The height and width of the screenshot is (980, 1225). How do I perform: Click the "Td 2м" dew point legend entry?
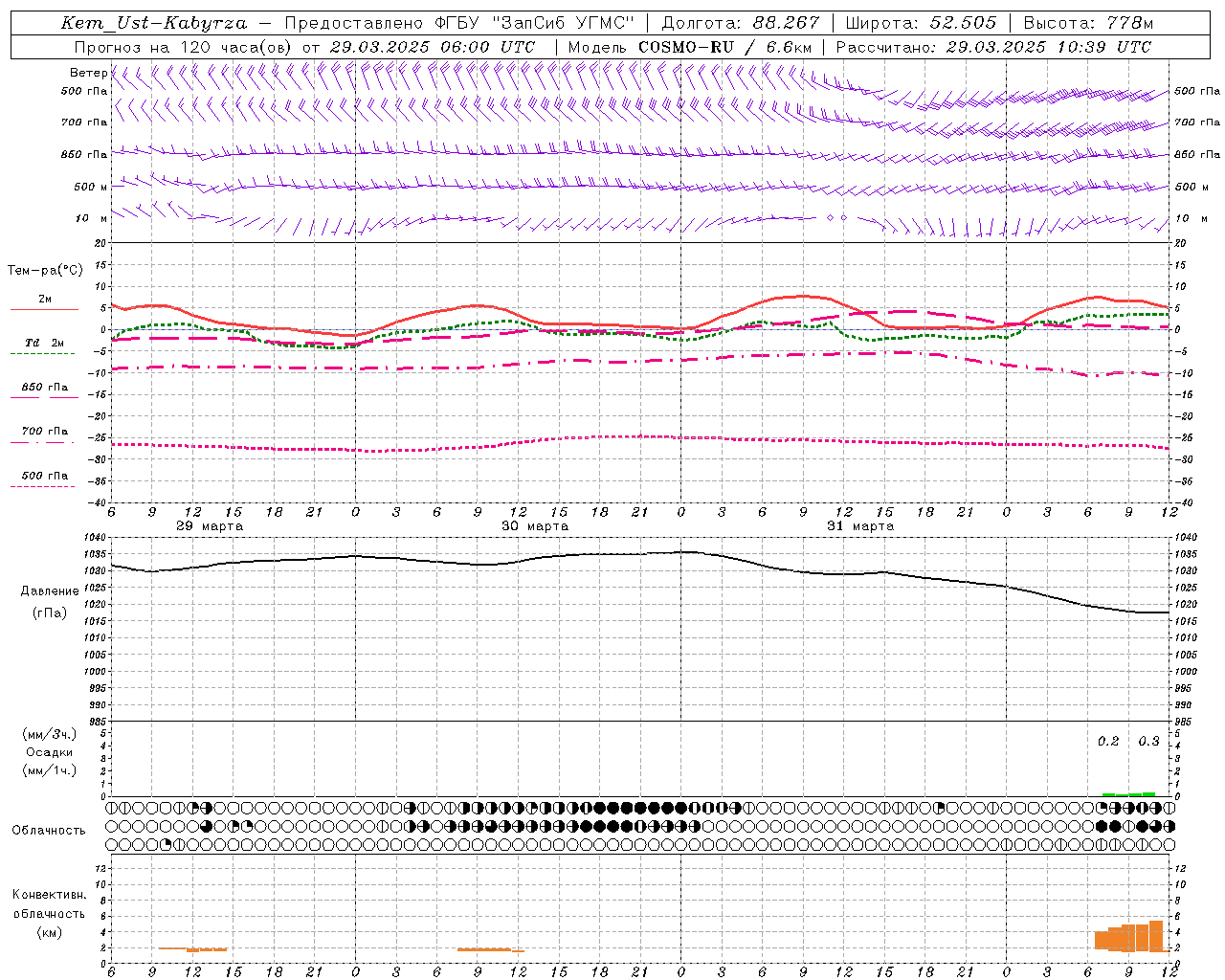click(44, 343)
